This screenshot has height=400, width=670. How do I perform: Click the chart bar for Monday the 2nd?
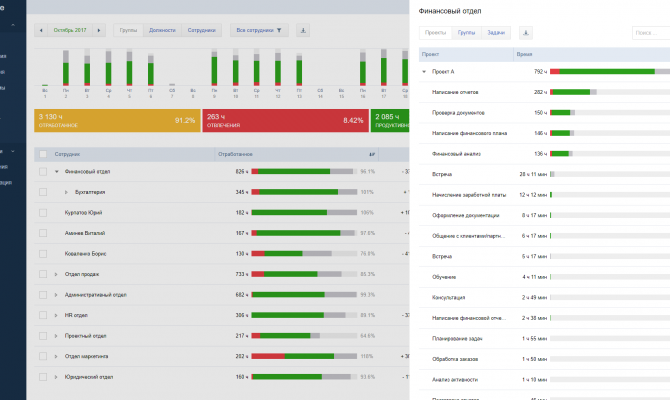(x=66, y=68)
